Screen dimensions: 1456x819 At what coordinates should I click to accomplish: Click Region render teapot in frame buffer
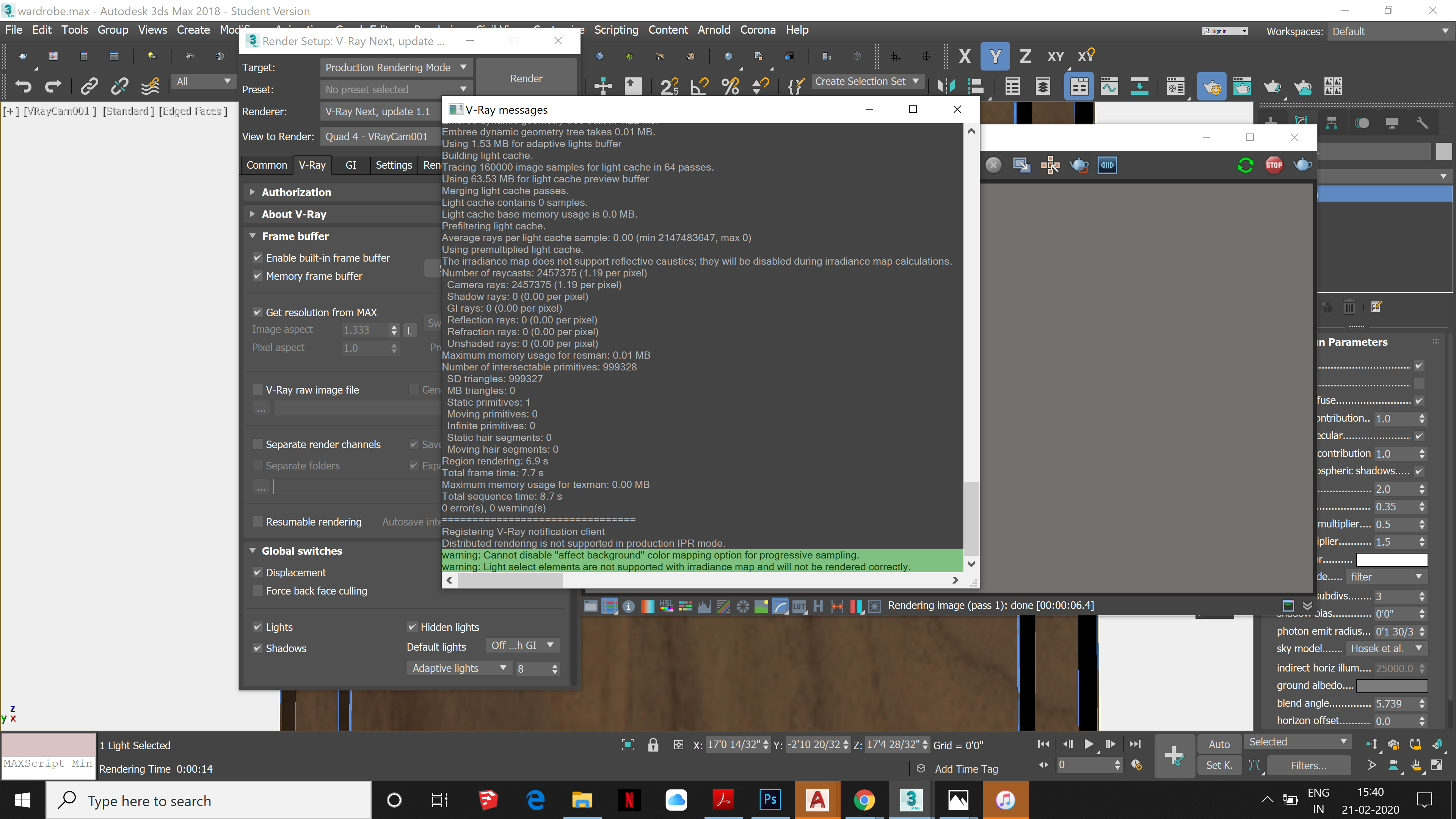click(1079, 165)
